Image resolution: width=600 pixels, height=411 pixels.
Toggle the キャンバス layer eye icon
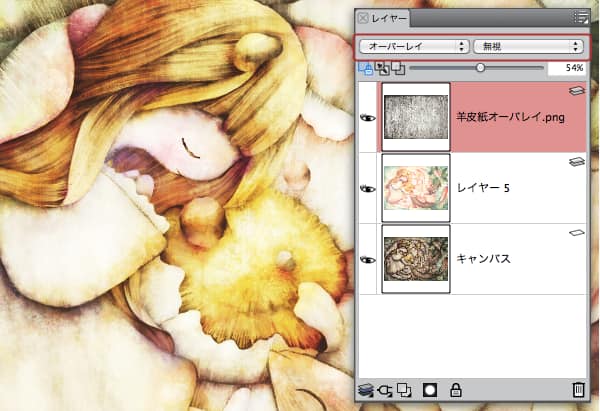tap(367, 259)
